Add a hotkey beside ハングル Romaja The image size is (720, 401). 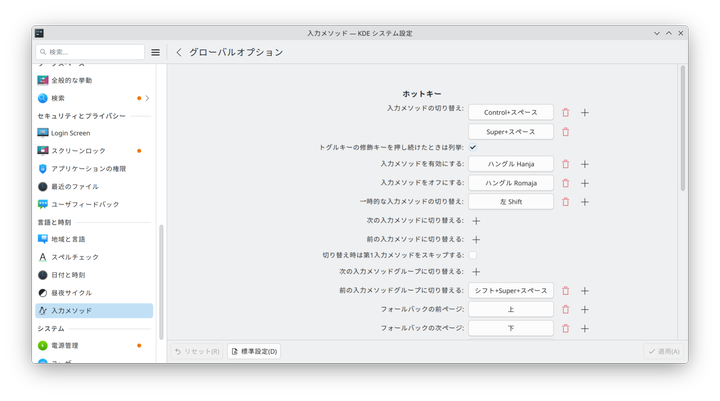coord(585,183)
